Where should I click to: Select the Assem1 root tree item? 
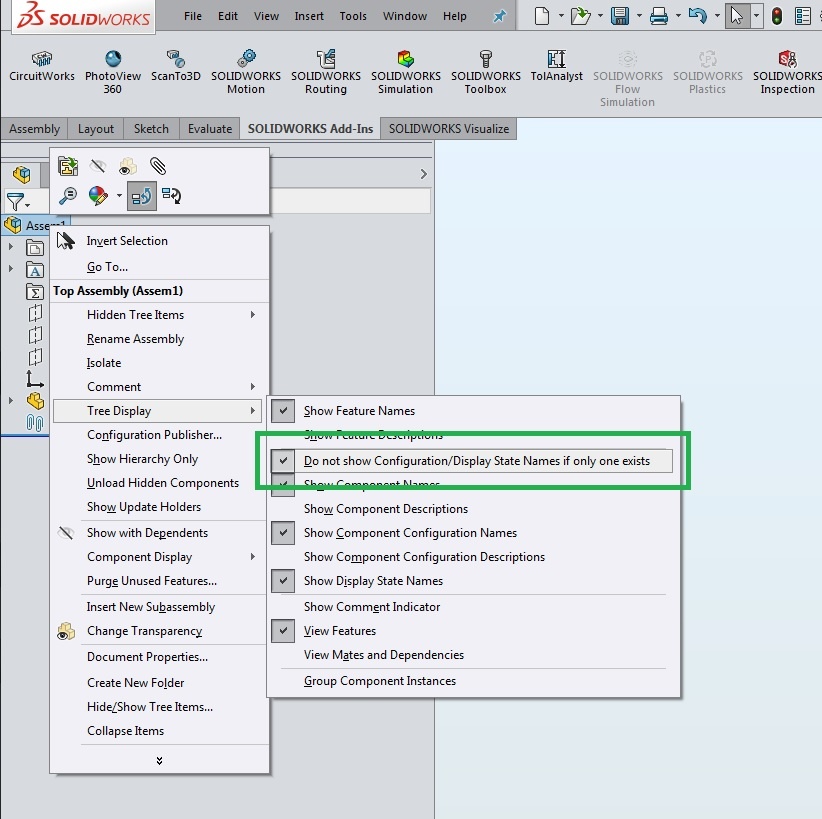click(x=34, y=225)
